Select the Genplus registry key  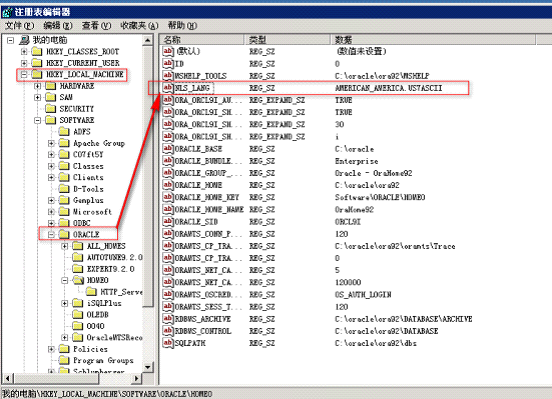(x=88, y=200)
